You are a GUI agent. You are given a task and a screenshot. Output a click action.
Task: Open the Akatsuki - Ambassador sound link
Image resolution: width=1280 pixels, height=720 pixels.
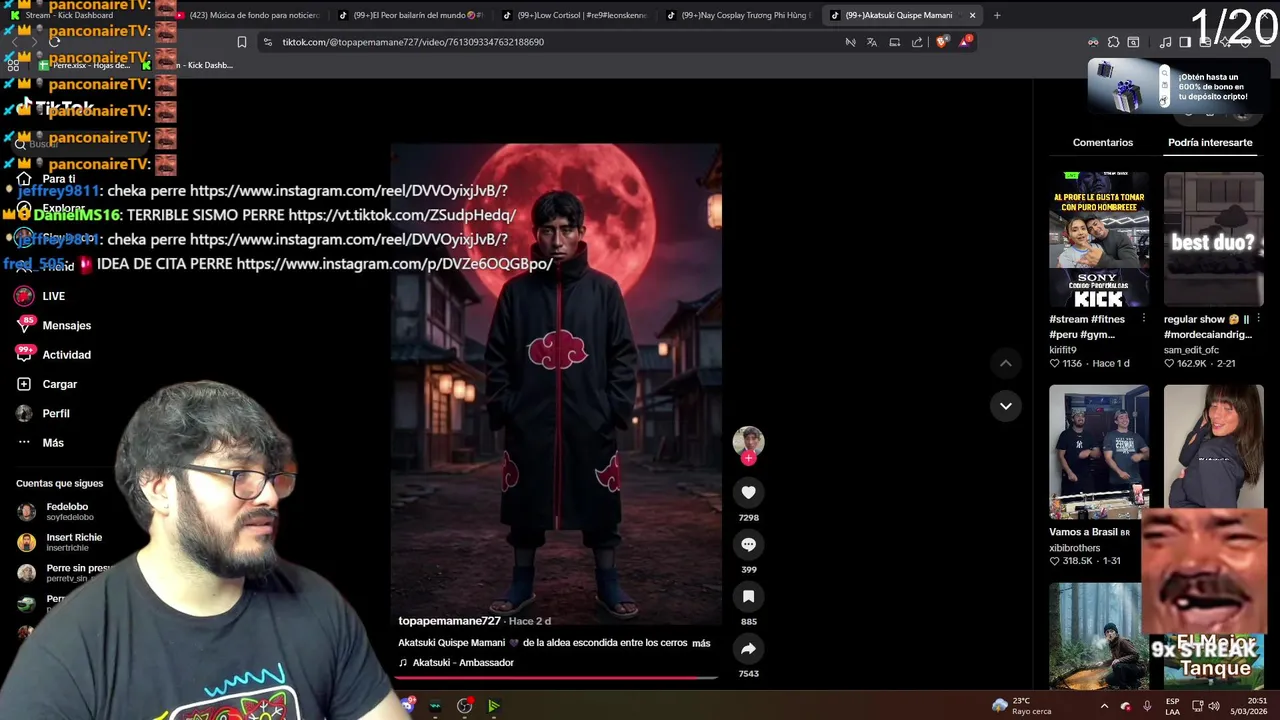point(463,663)
